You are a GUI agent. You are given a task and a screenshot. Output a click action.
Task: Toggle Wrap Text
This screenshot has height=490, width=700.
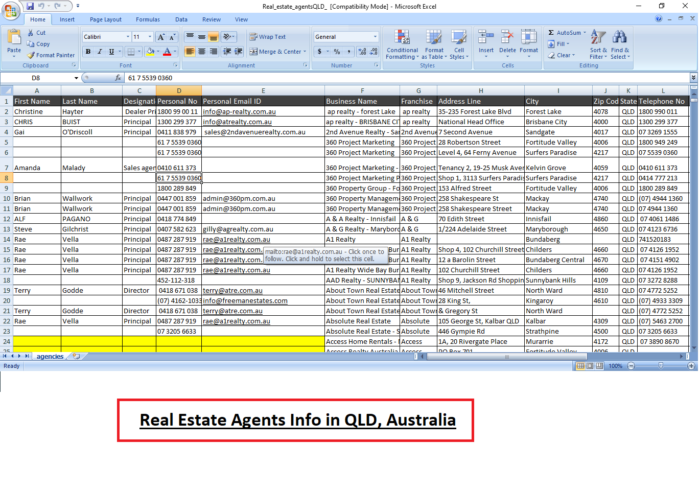268,37
